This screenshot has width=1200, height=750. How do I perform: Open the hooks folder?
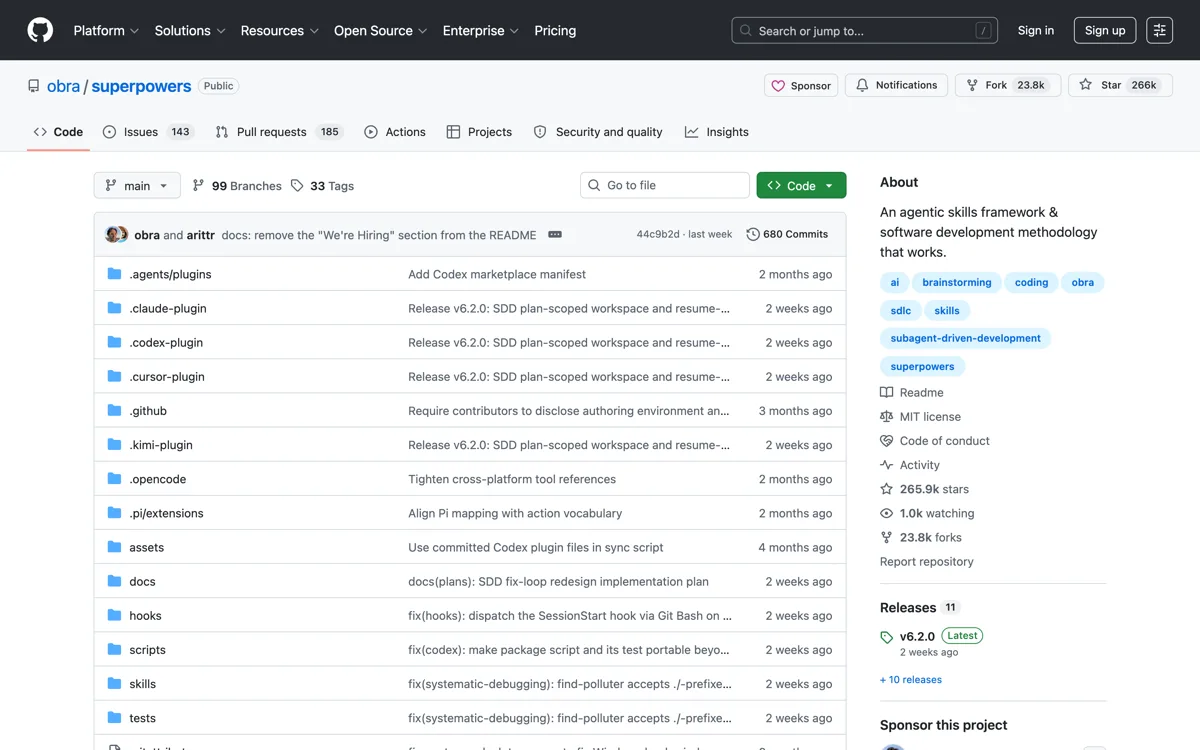click(x=145, y=616)
